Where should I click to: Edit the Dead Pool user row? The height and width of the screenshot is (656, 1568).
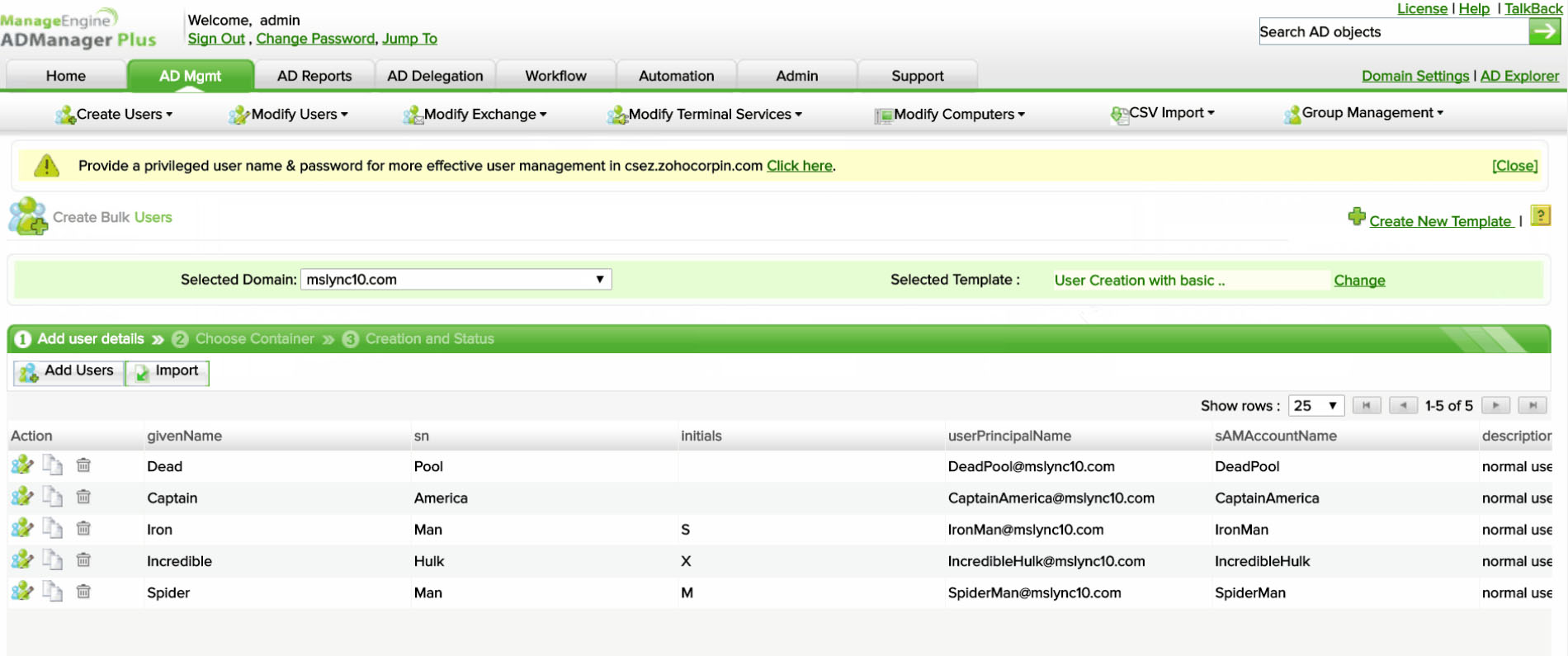click(x=22, y=465)
